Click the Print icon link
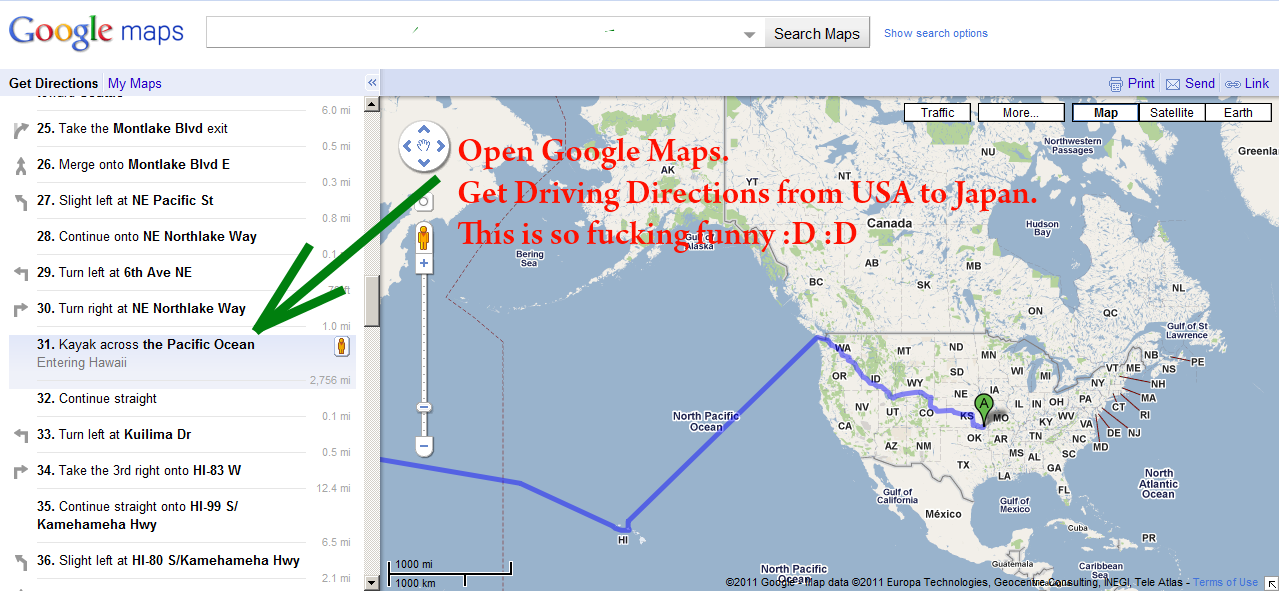The height and width of the screenshot is (591, 1279). [x=1132, y=84]
